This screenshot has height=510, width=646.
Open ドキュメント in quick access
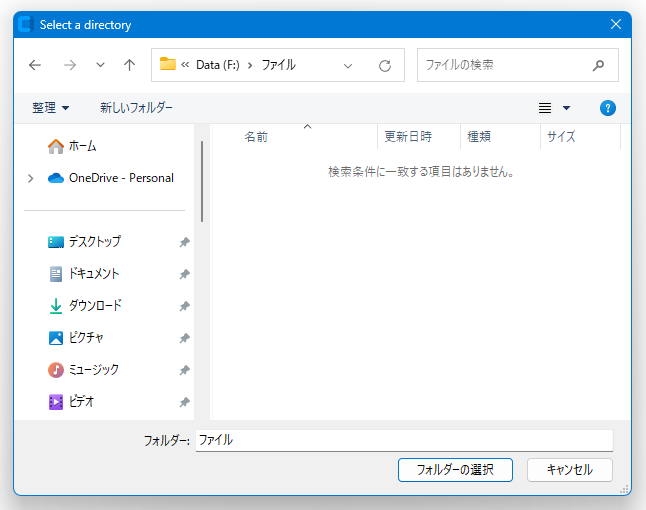84,274
